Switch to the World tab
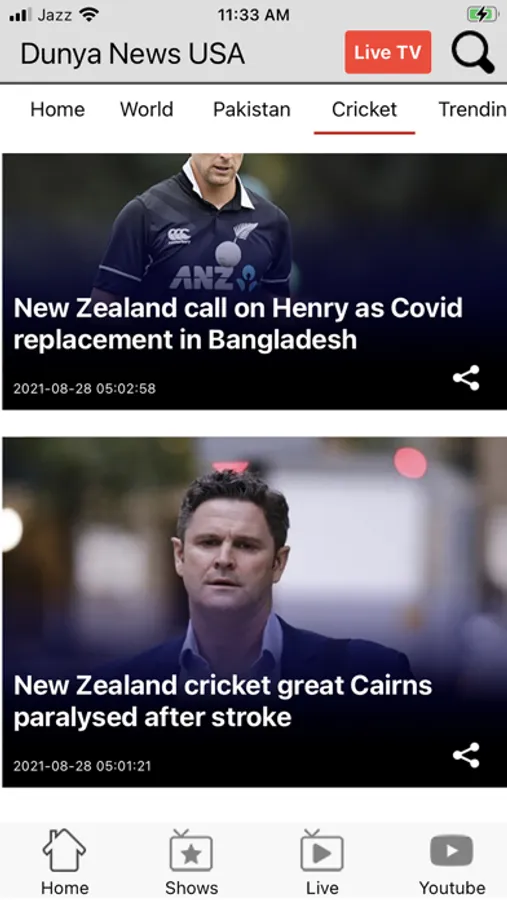 coord(146,109)
